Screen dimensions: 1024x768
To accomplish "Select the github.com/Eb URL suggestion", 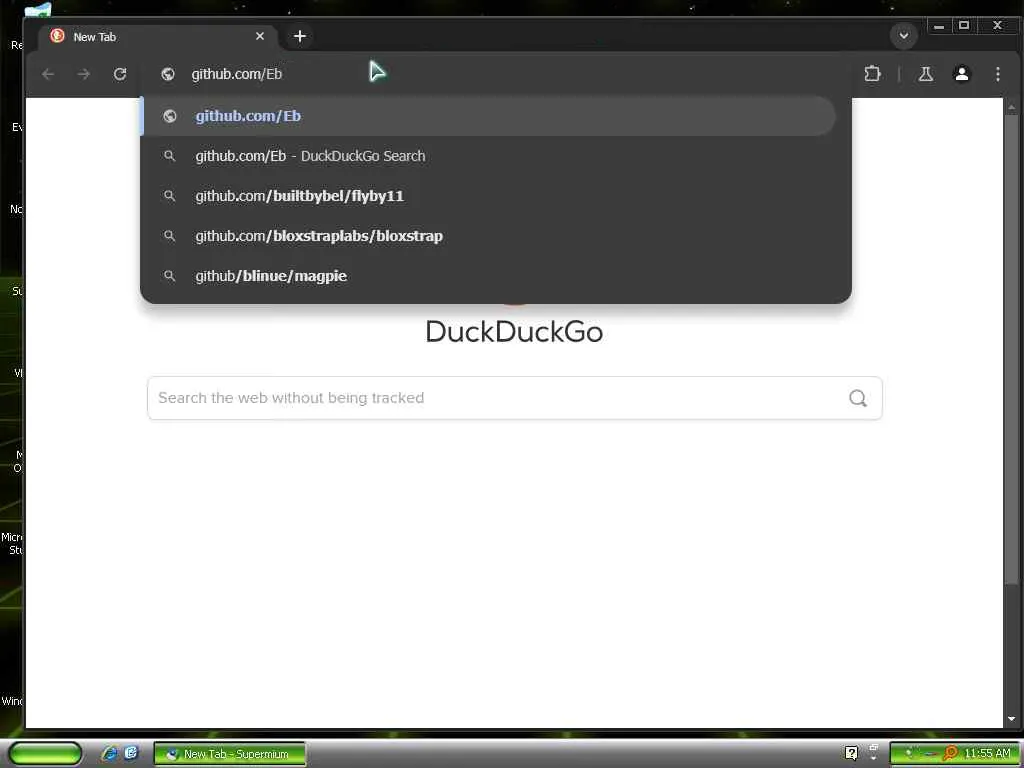I will tap(489, 116).
